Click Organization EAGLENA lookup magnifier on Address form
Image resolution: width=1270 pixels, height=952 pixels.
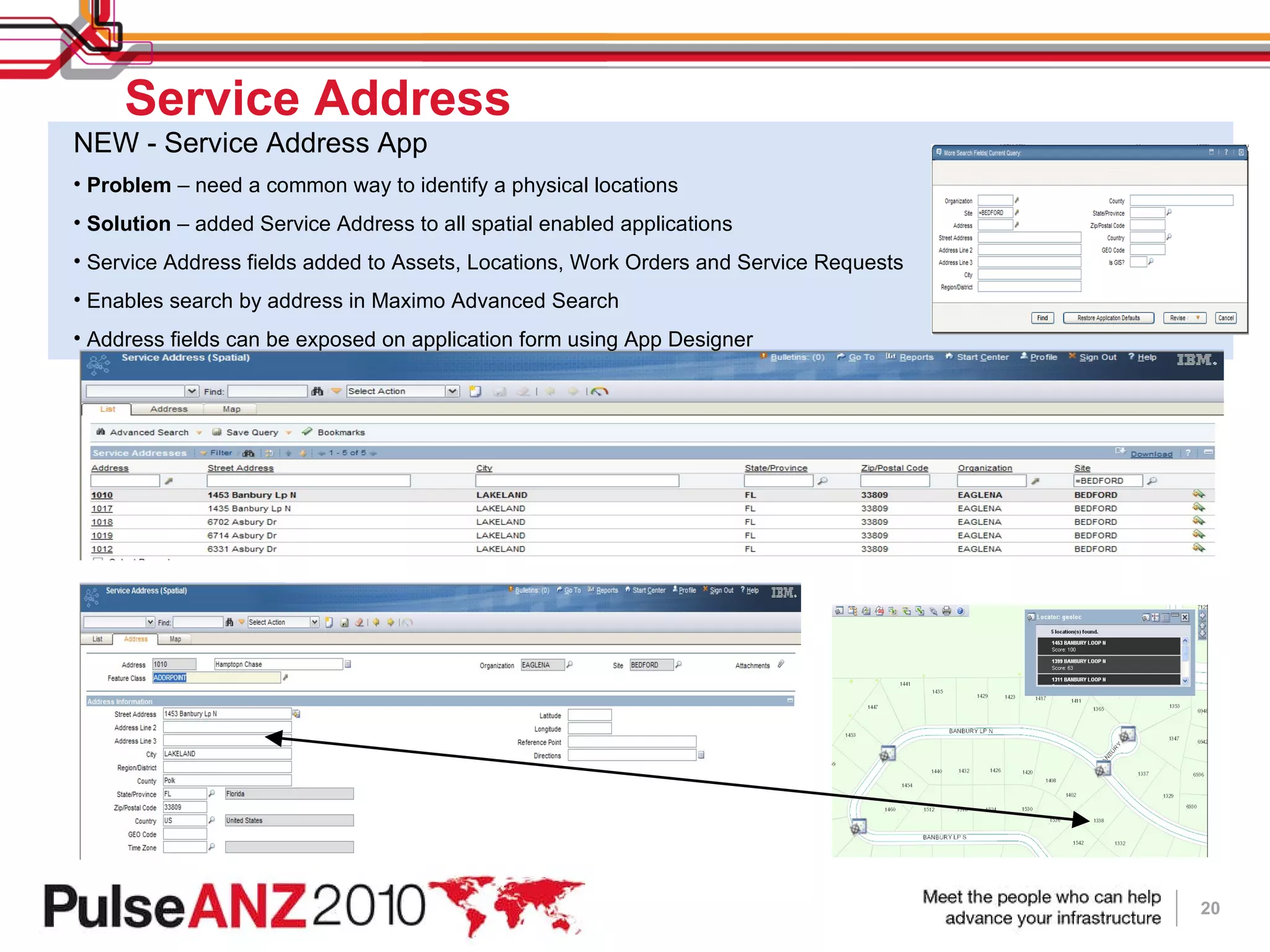coord(570,664)
